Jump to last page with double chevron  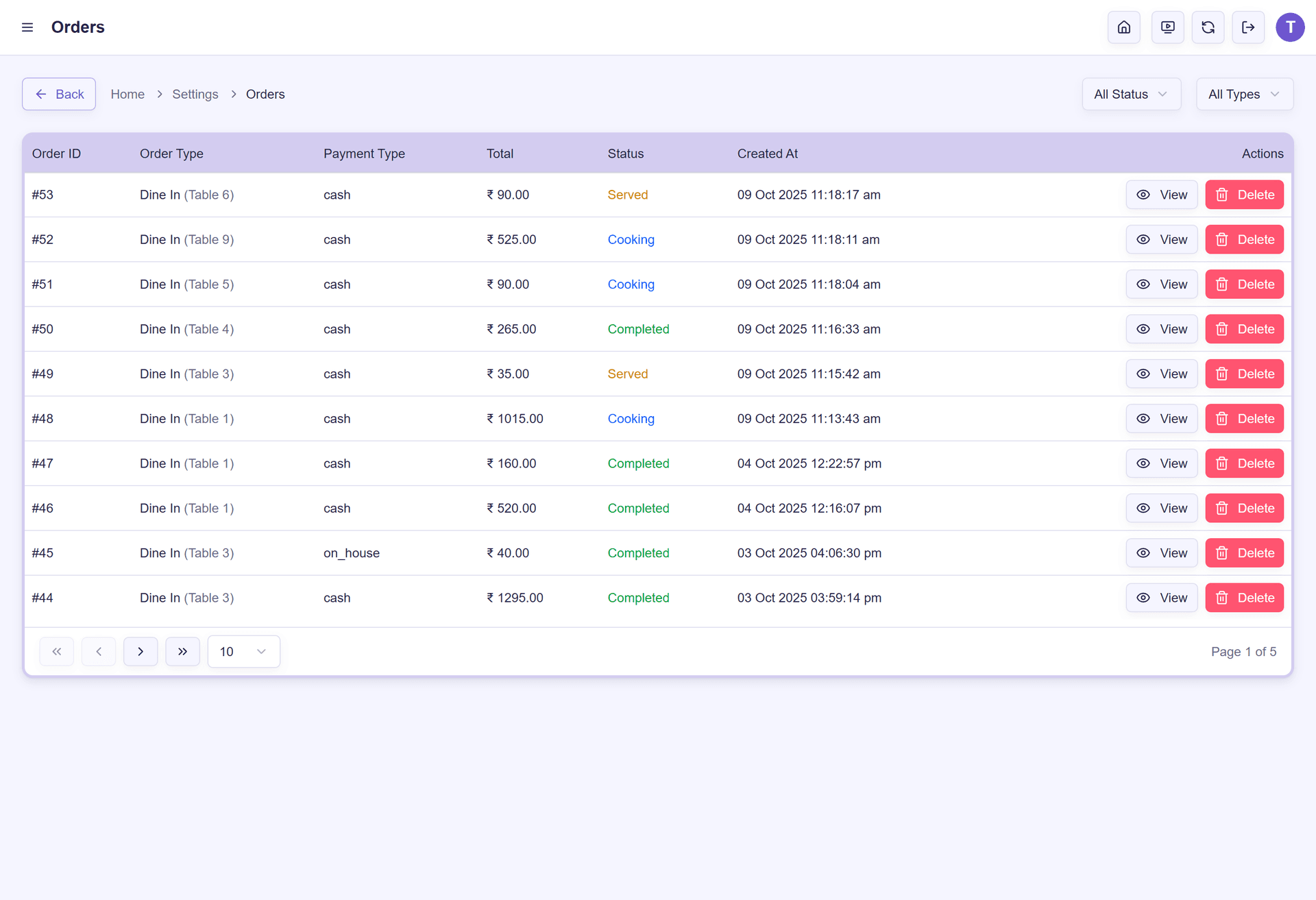pos(182,651)
